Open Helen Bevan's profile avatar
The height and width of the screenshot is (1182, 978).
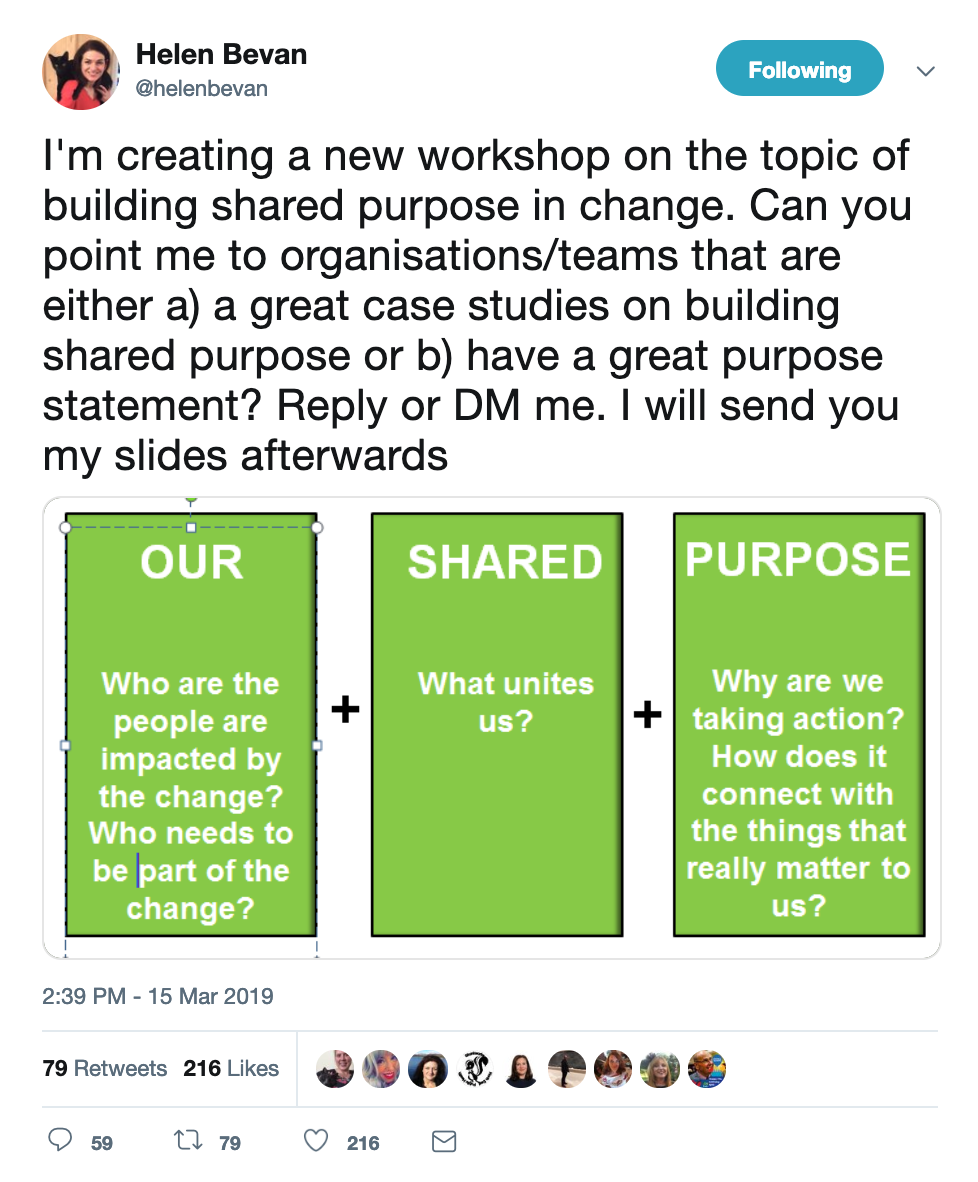[81, 72]
